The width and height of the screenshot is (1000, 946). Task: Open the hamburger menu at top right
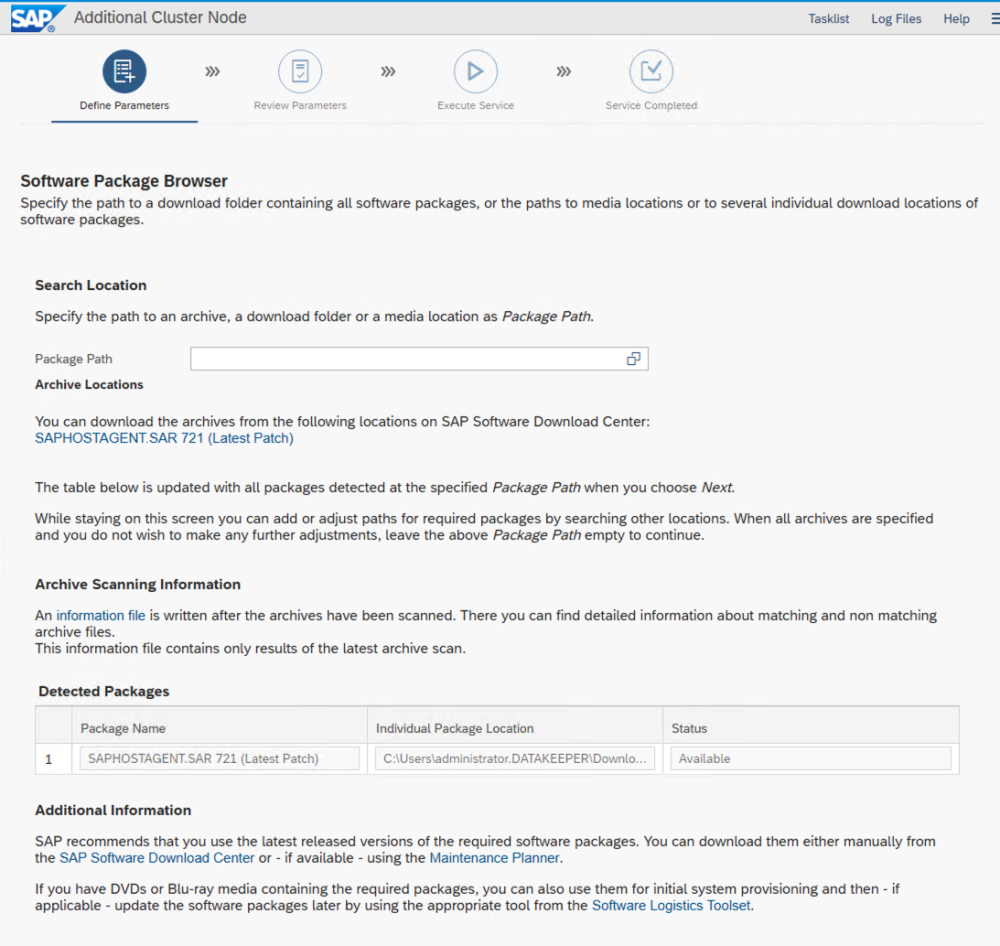tap(995, 18)
